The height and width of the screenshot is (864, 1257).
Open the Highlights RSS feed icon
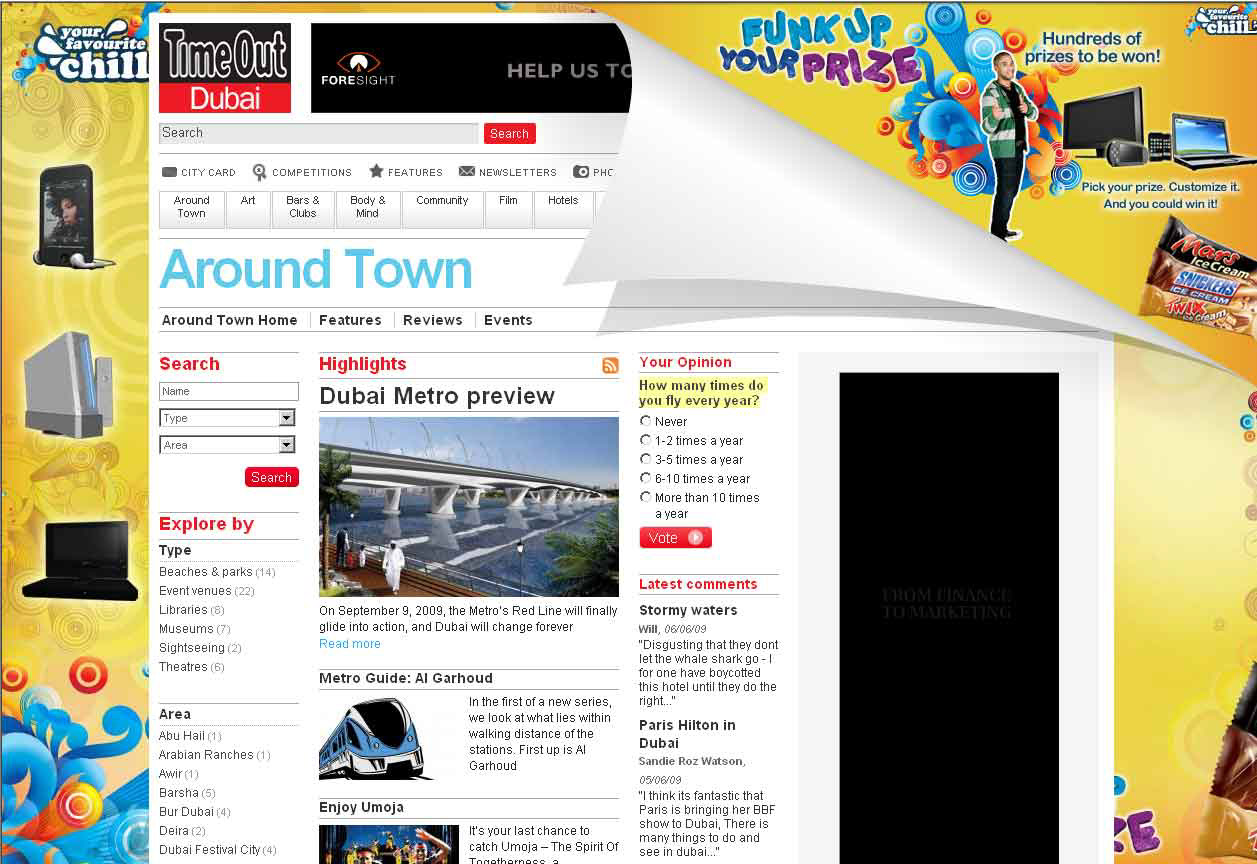pyautogui.click(x=610, y=365)
